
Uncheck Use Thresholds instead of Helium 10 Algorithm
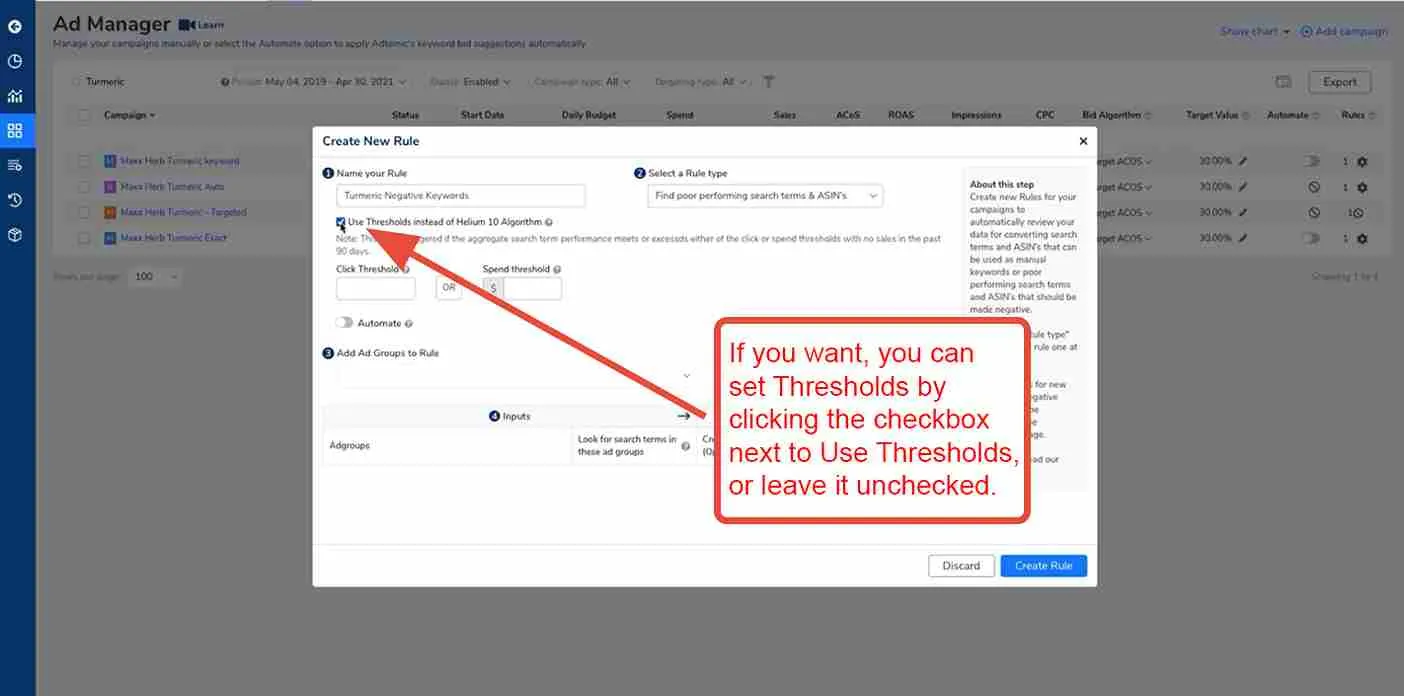340,221
